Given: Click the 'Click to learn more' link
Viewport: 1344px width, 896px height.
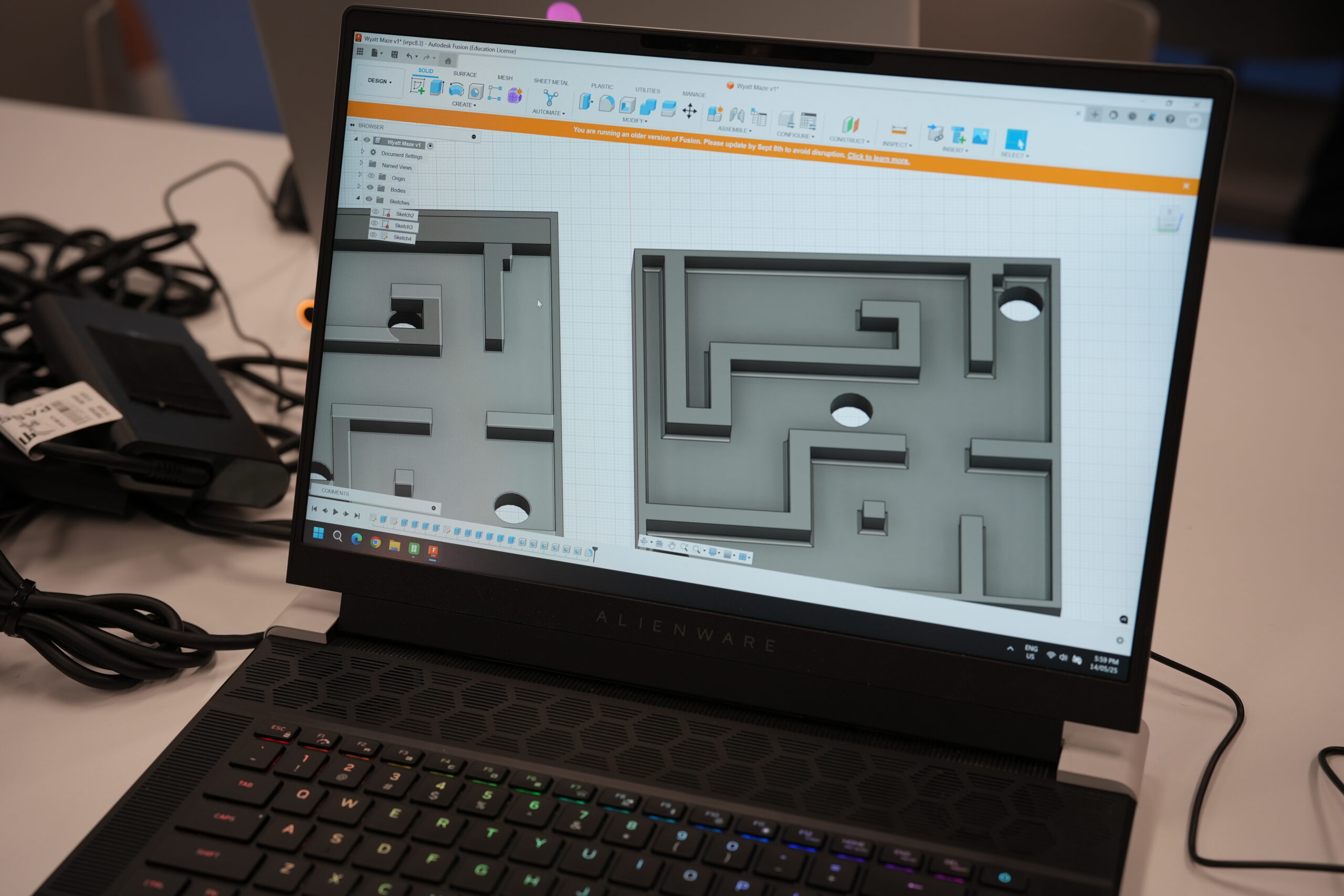Looking at the screenshot, I should coord(878,157).
